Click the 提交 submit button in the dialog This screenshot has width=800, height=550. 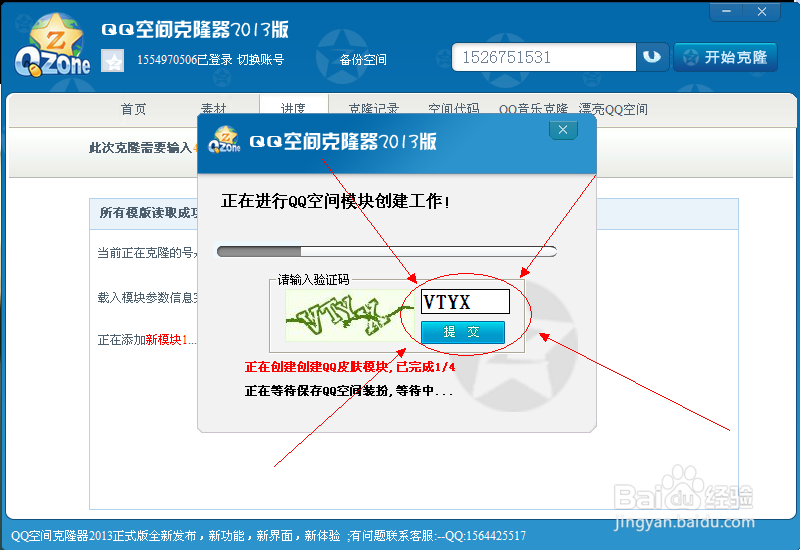pos(463,332)
